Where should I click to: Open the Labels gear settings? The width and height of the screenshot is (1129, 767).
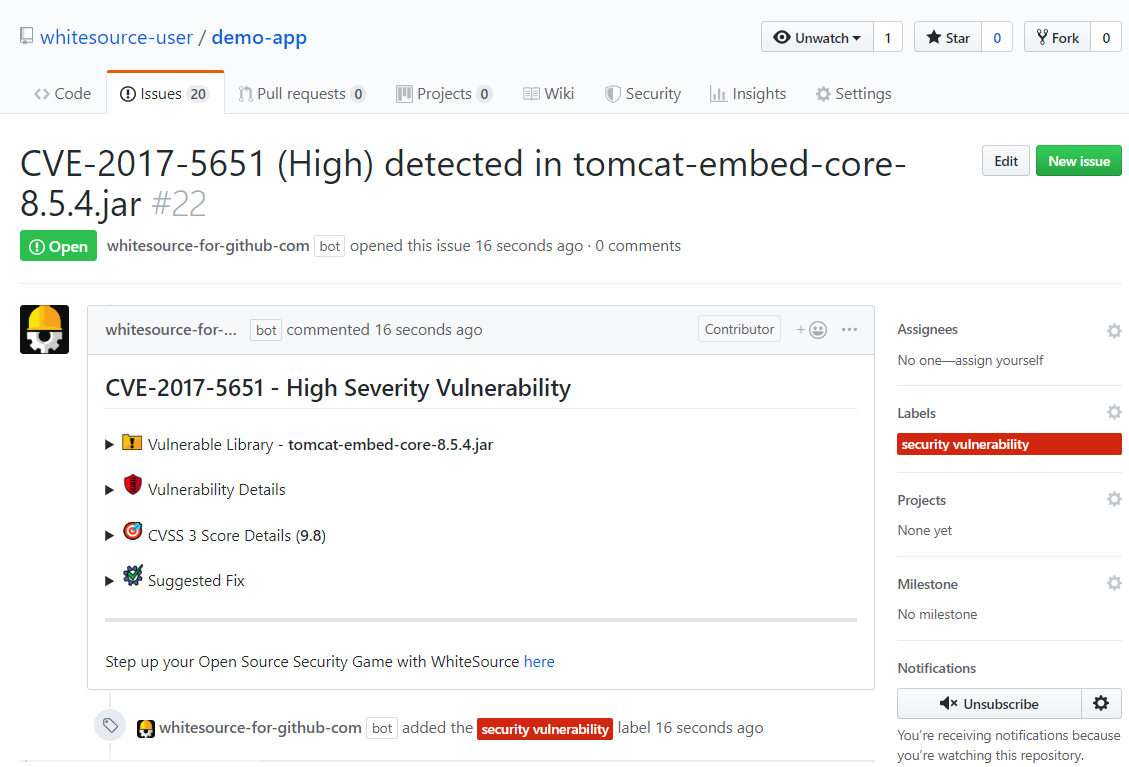(1114, 412)
